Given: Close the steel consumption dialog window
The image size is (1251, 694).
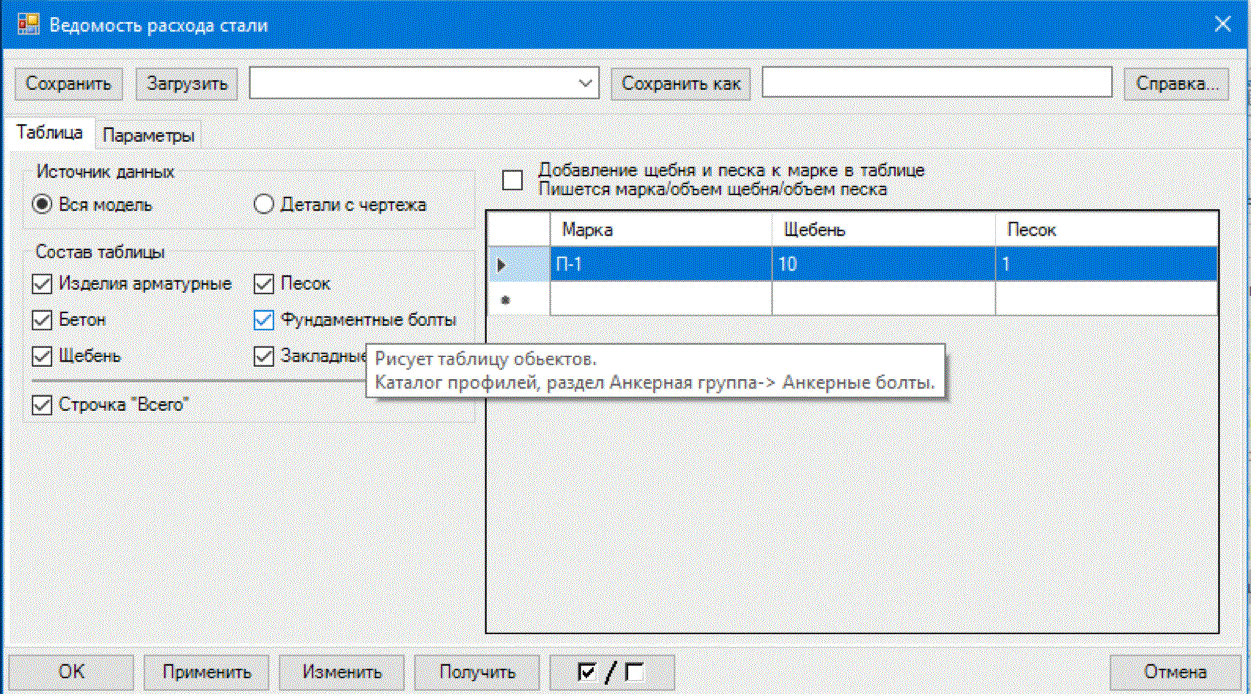Looking at the screenshot, I should [x=1222, y=24].
